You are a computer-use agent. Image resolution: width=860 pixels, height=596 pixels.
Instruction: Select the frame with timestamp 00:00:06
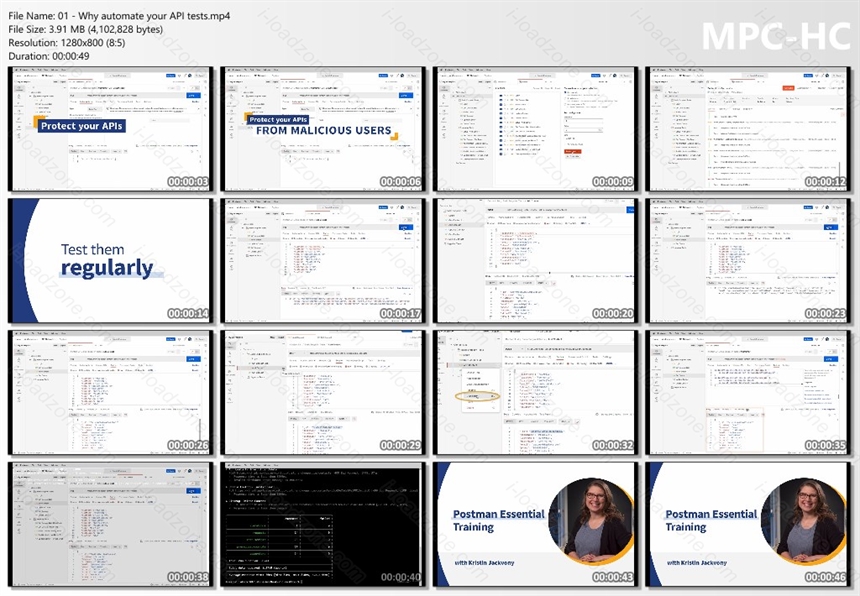coord(323,129)
